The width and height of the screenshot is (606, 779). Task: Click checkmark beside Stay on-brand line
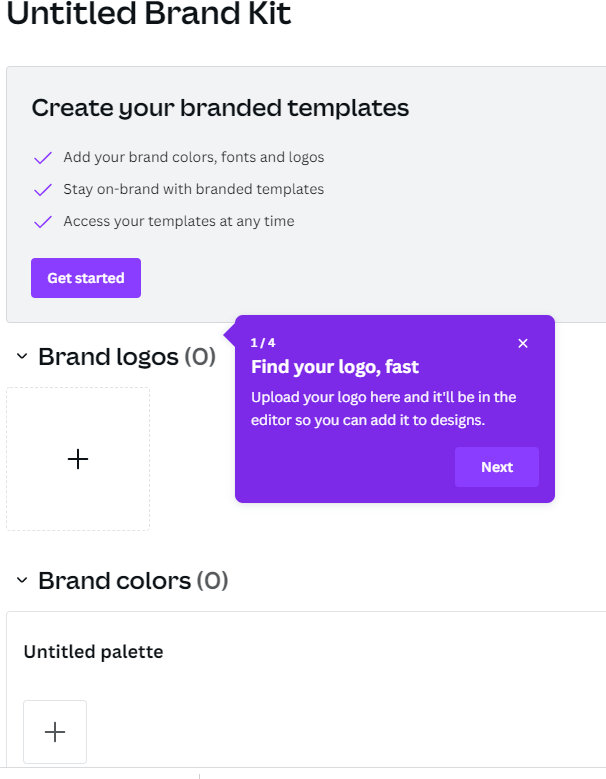[43, 189]
